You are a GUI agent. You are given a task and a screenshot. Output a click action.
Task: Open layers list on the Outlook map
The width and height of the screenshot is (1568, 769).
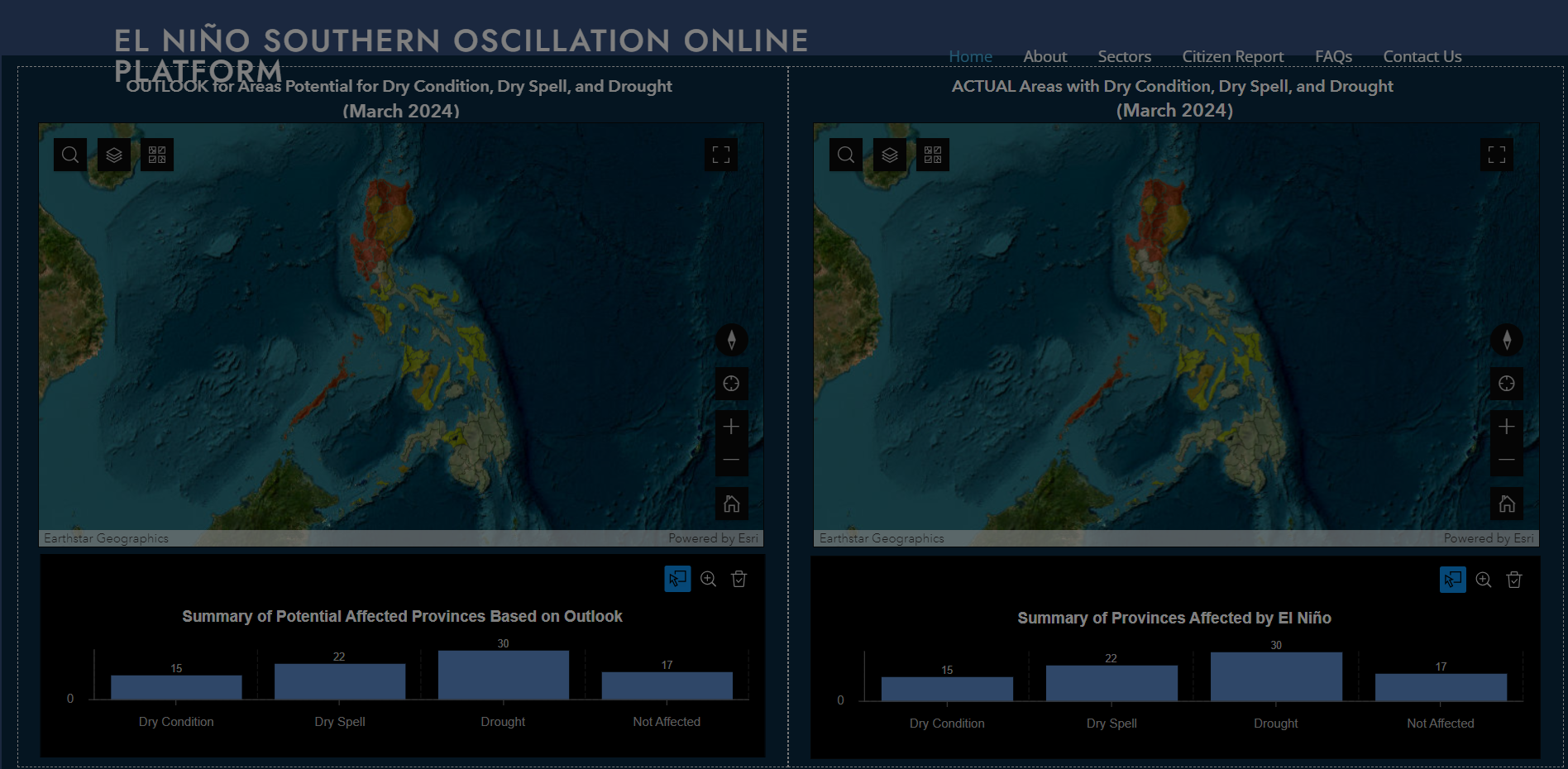click(114, 155)
